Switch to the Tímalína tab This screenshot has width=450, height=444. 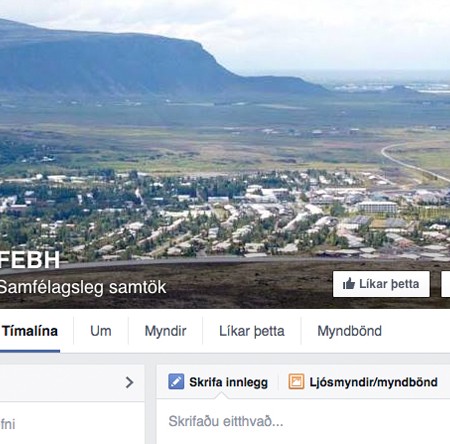30,331
